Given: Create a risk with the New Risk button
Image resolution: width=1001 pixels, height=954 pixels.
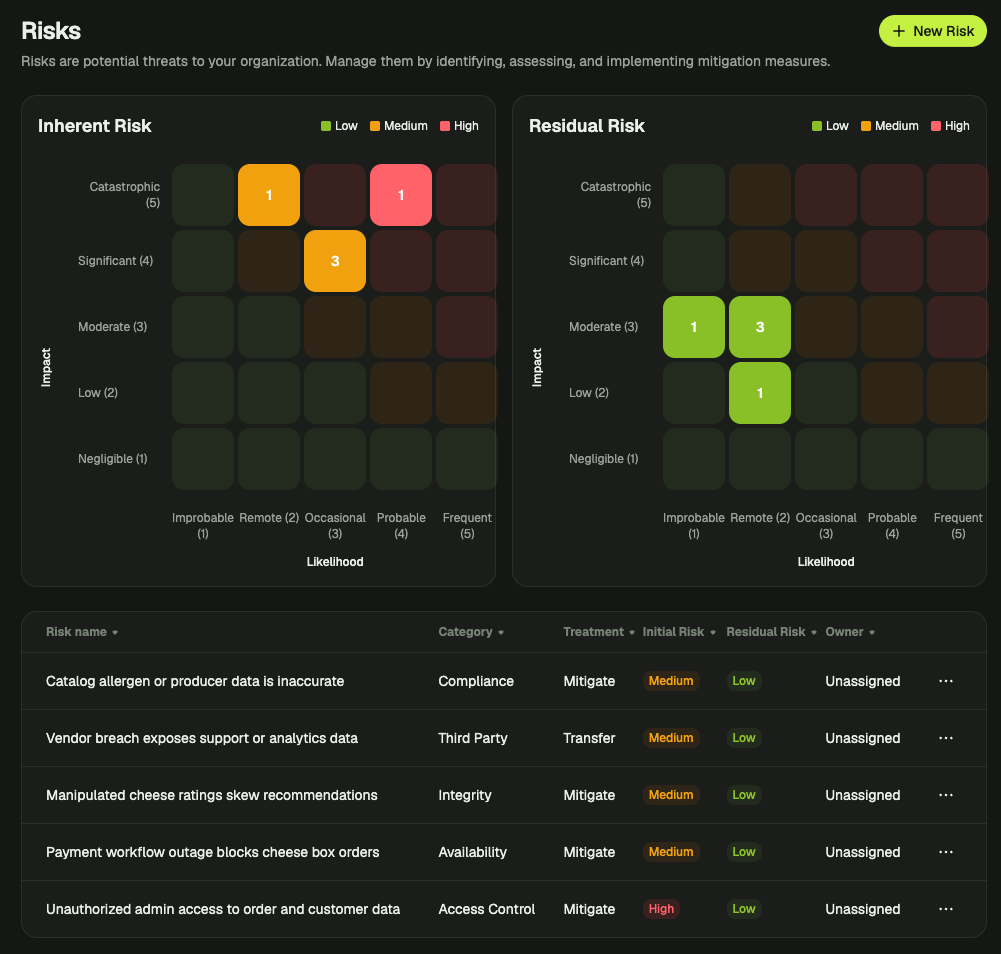Looking at the screenshot, I should [932, 31].
